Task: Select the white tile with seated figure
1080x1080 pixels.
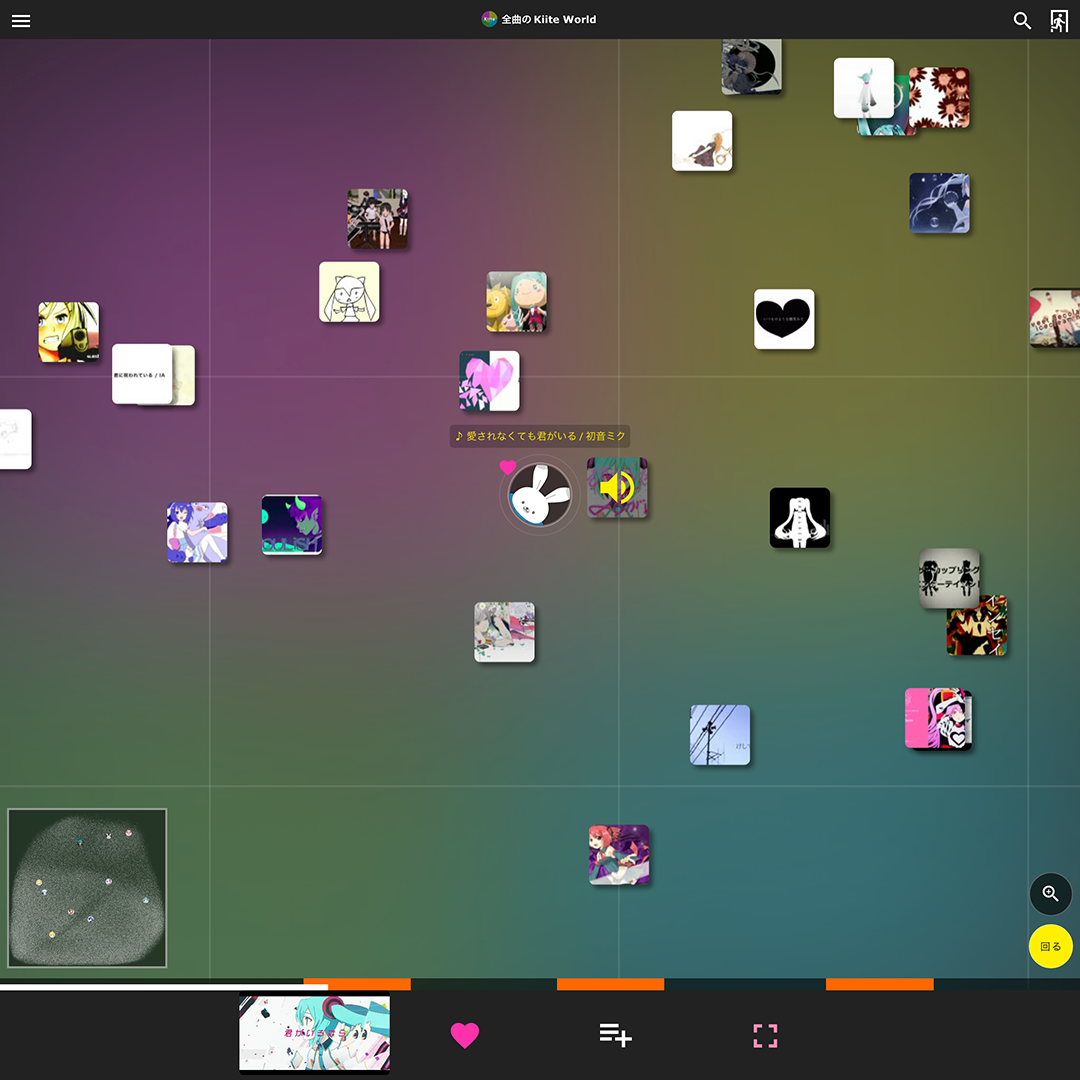Action: coord(702,141)
